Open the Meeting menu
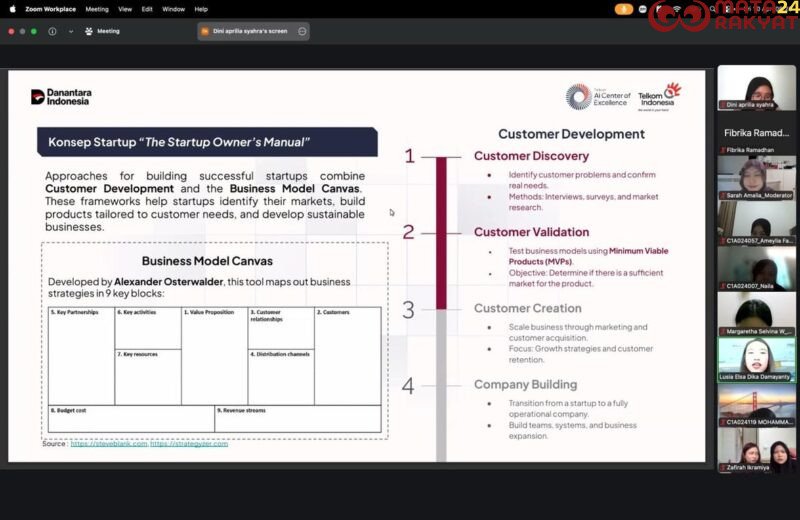 [97, 9]
